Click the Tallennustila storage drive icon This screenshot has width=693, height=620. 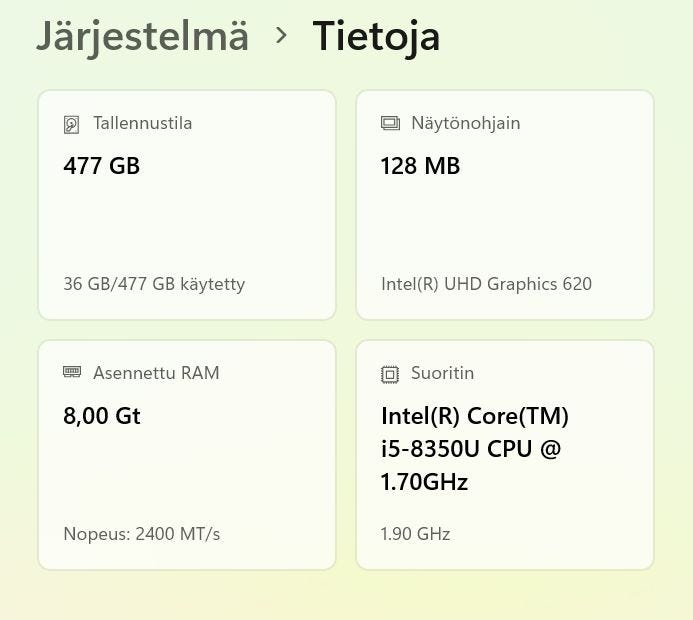click(x=71, y=124)
